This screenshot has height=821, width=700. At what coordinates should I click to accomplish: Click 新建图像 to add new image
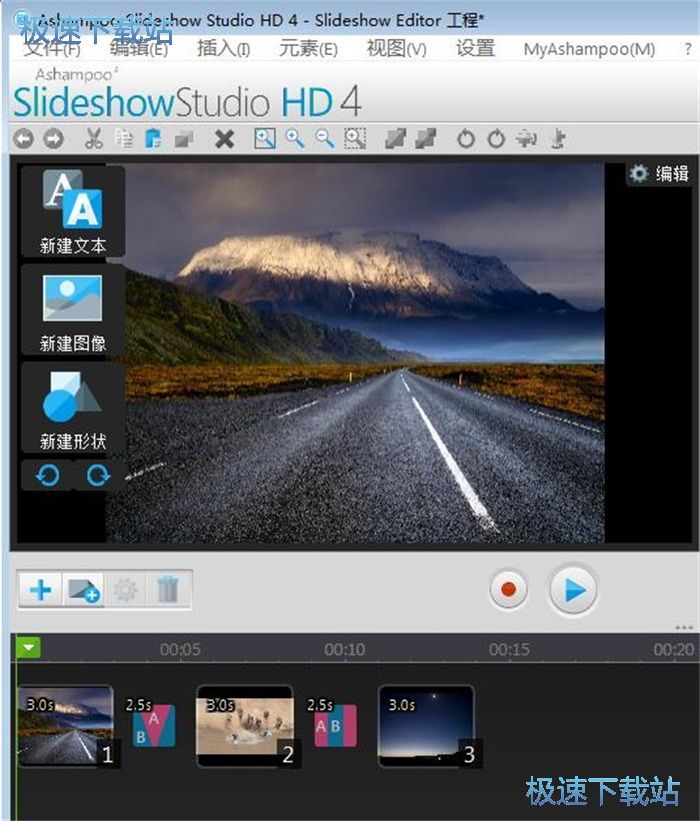[73, 309]
